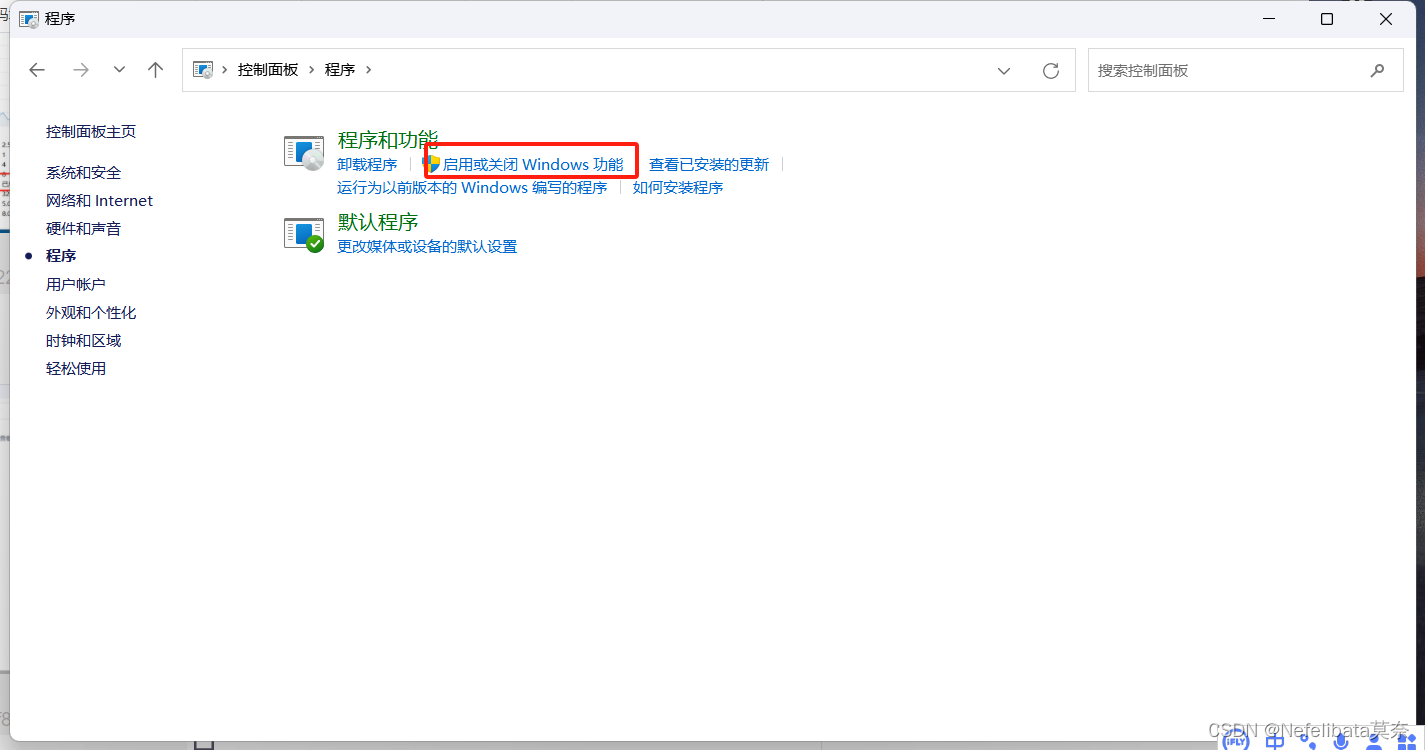Go up one level with the Up arrow
The height and width of the screenshot is (750, 1425).
click(155, 70)
